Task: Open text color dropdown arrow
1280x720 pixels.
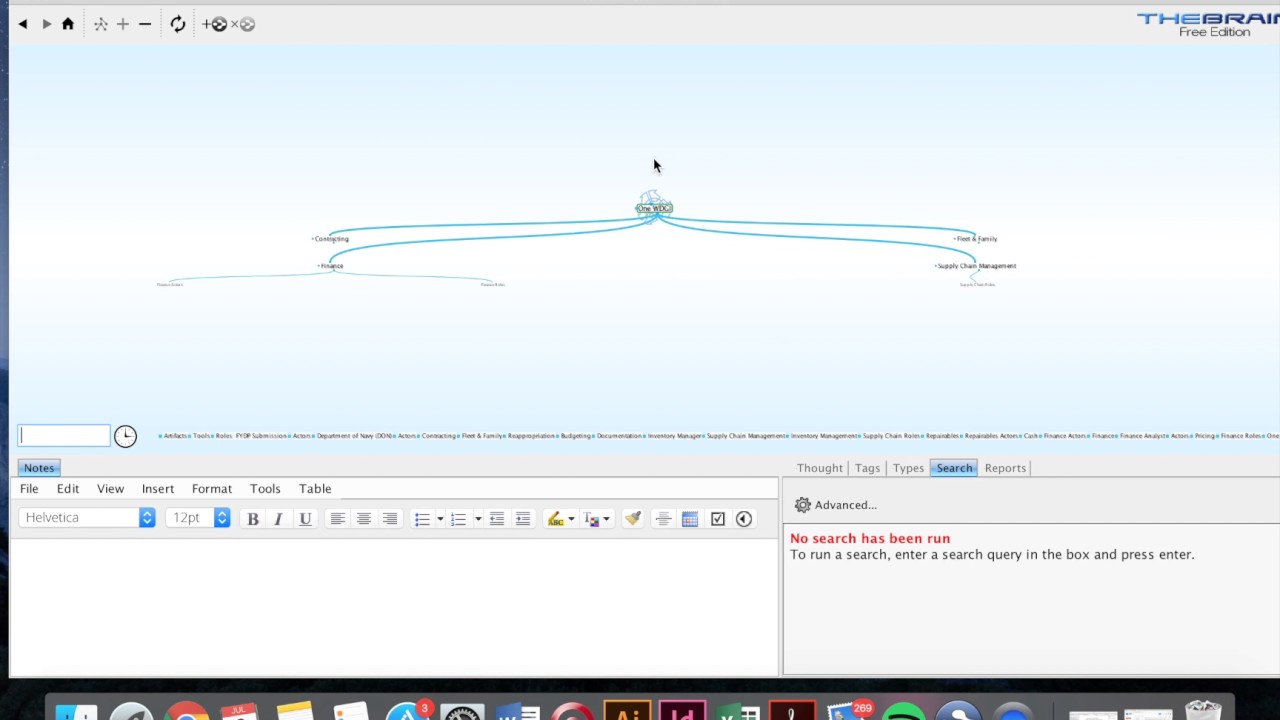Action: [606, 519]
